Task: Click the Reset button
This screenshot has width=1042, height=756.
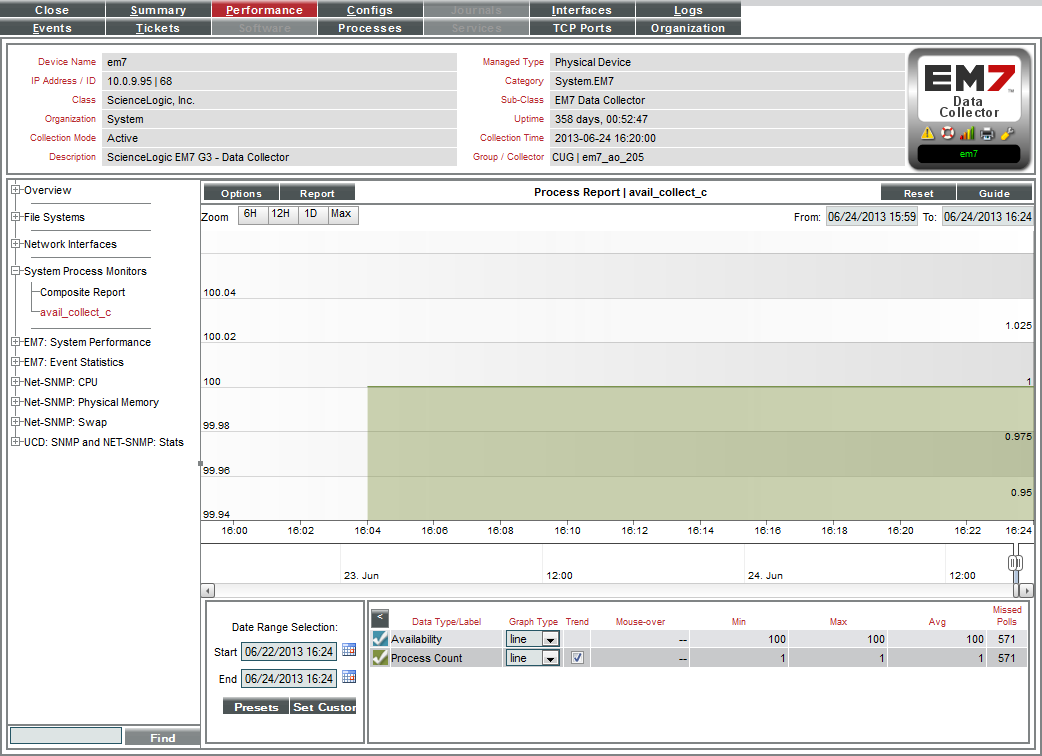Action: coord(918,192)
